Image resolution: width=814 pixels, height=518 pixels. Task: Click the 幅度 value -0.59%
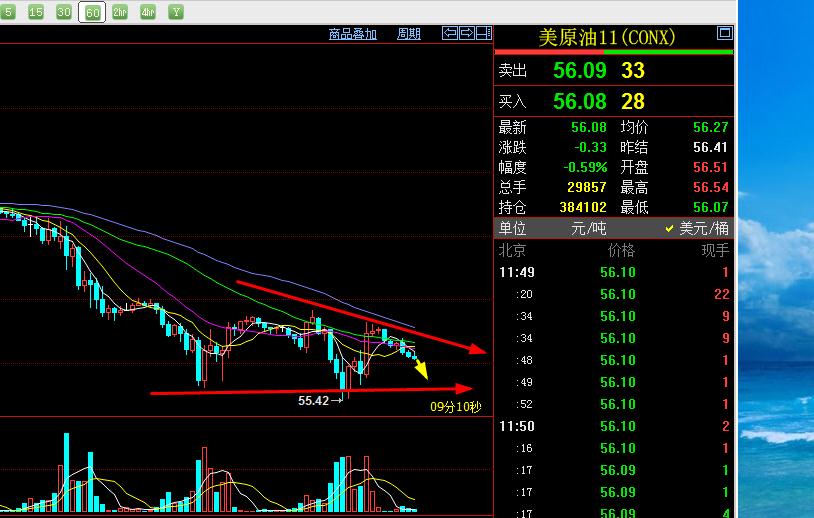pos(585,168)
